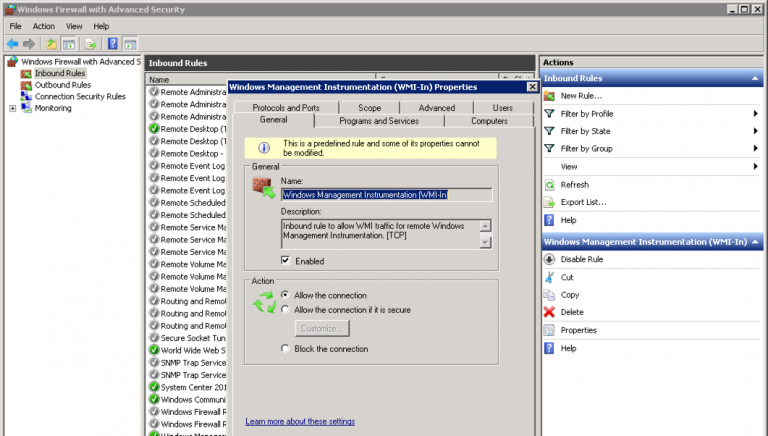The height and width of the screenshot is (436, 768).
Task: Open the Help menu in menu bar
Action: coord(101,26)
